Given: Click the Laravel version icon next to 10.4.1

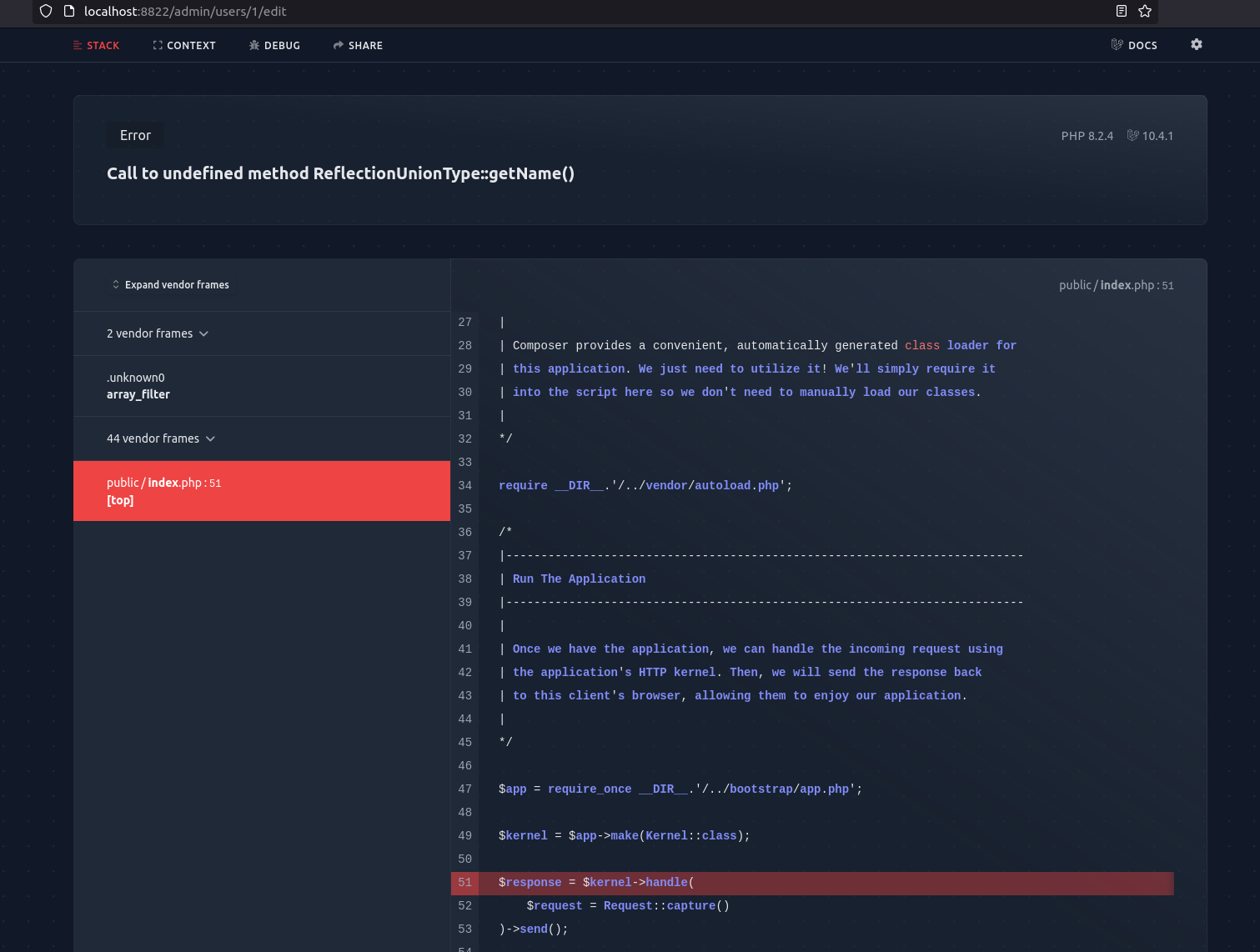Looking at the screenshot, I should (x=1132, y=135).
